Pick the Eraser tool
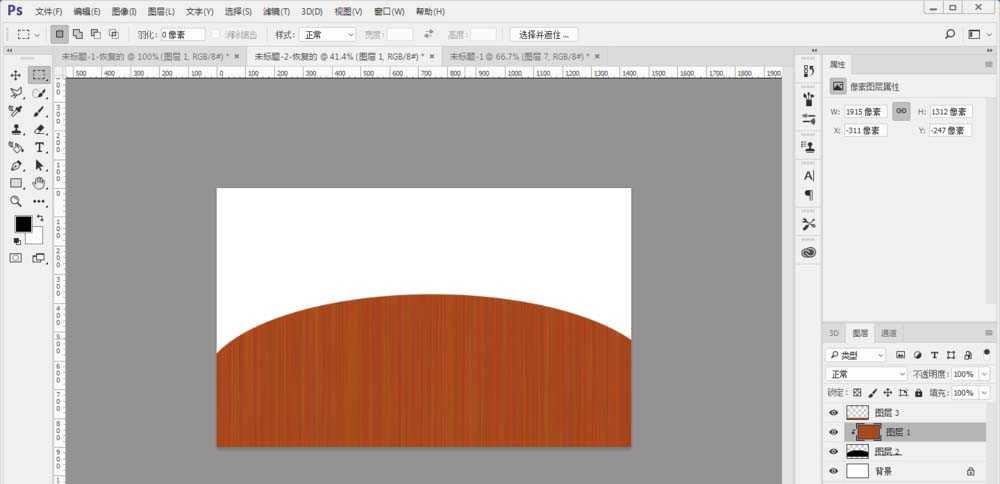Image resolution: width=1000 pixels, height=484 pixels. click(40, 129)
